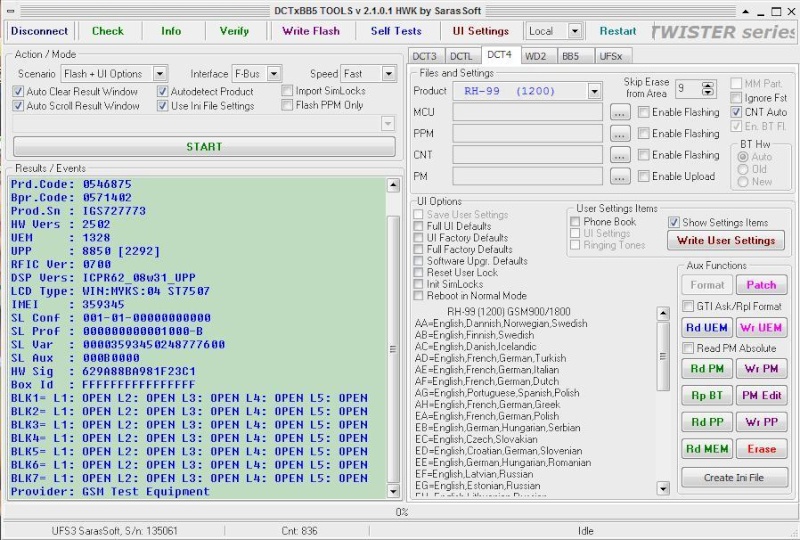Click the Info toolbar button

171,31
